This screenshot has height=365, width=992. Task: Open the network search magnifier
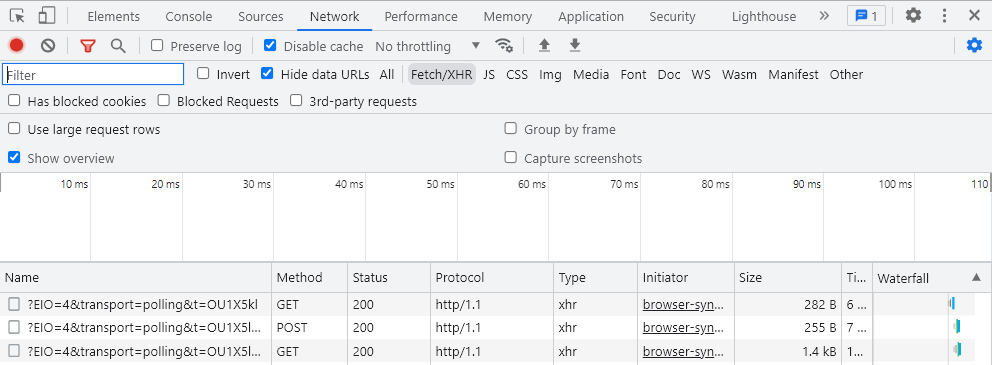point(118,46)
